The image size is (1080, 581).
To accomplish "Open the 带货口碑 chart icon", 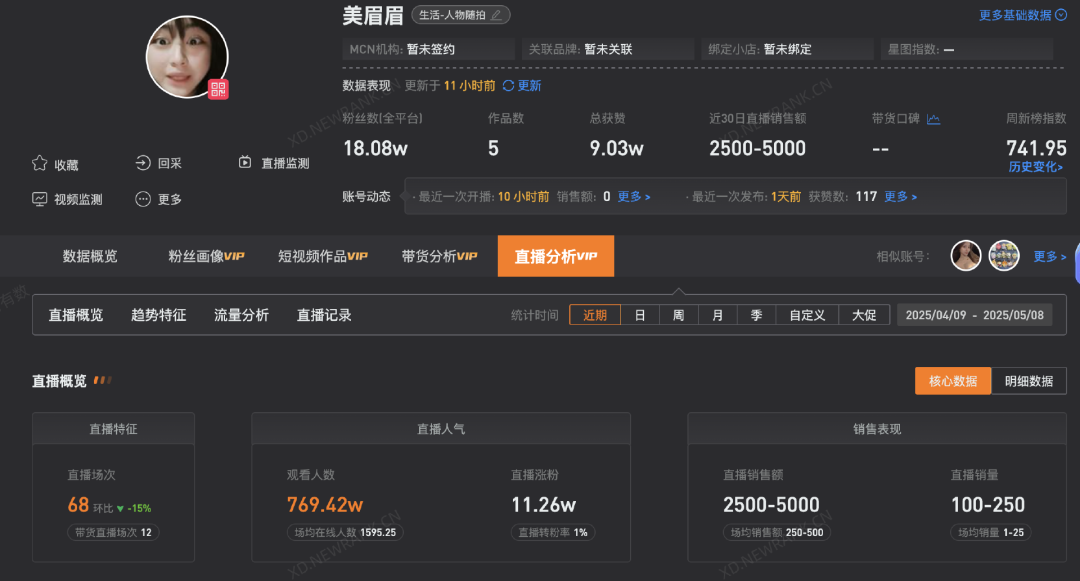I will 933,119.
